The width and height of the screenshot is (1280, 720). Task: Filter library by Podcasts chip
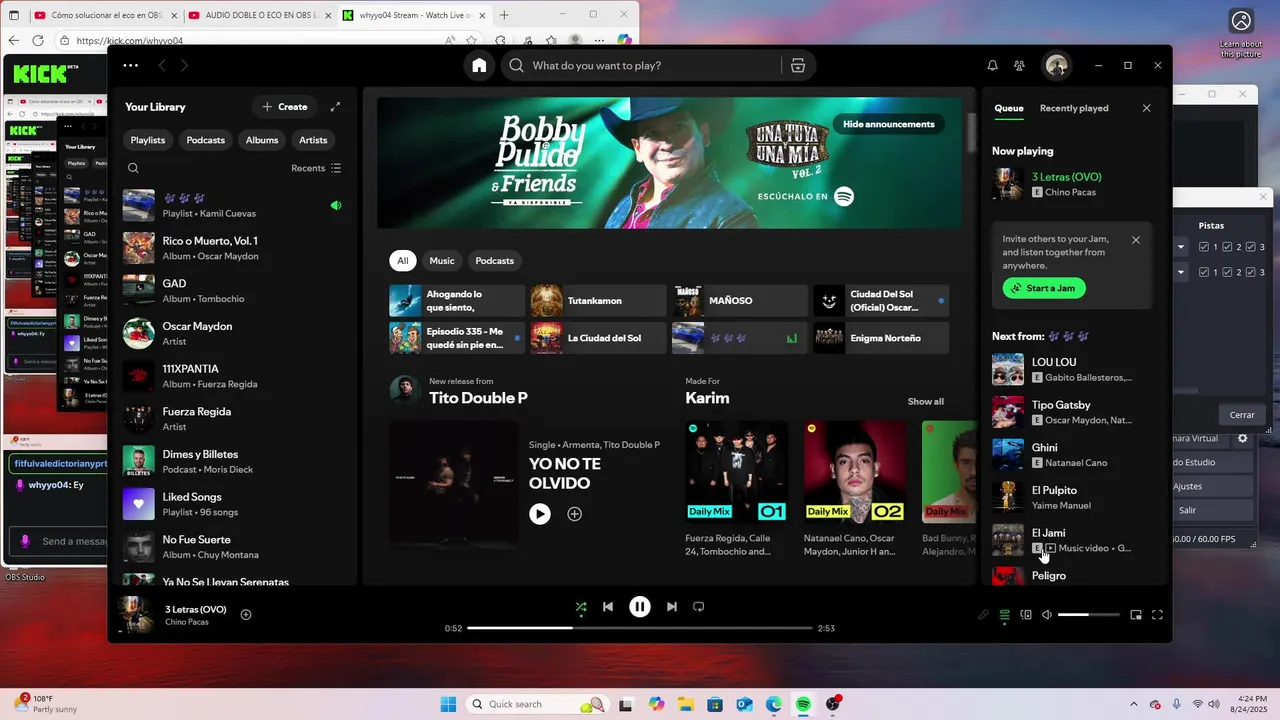[206, 140]
